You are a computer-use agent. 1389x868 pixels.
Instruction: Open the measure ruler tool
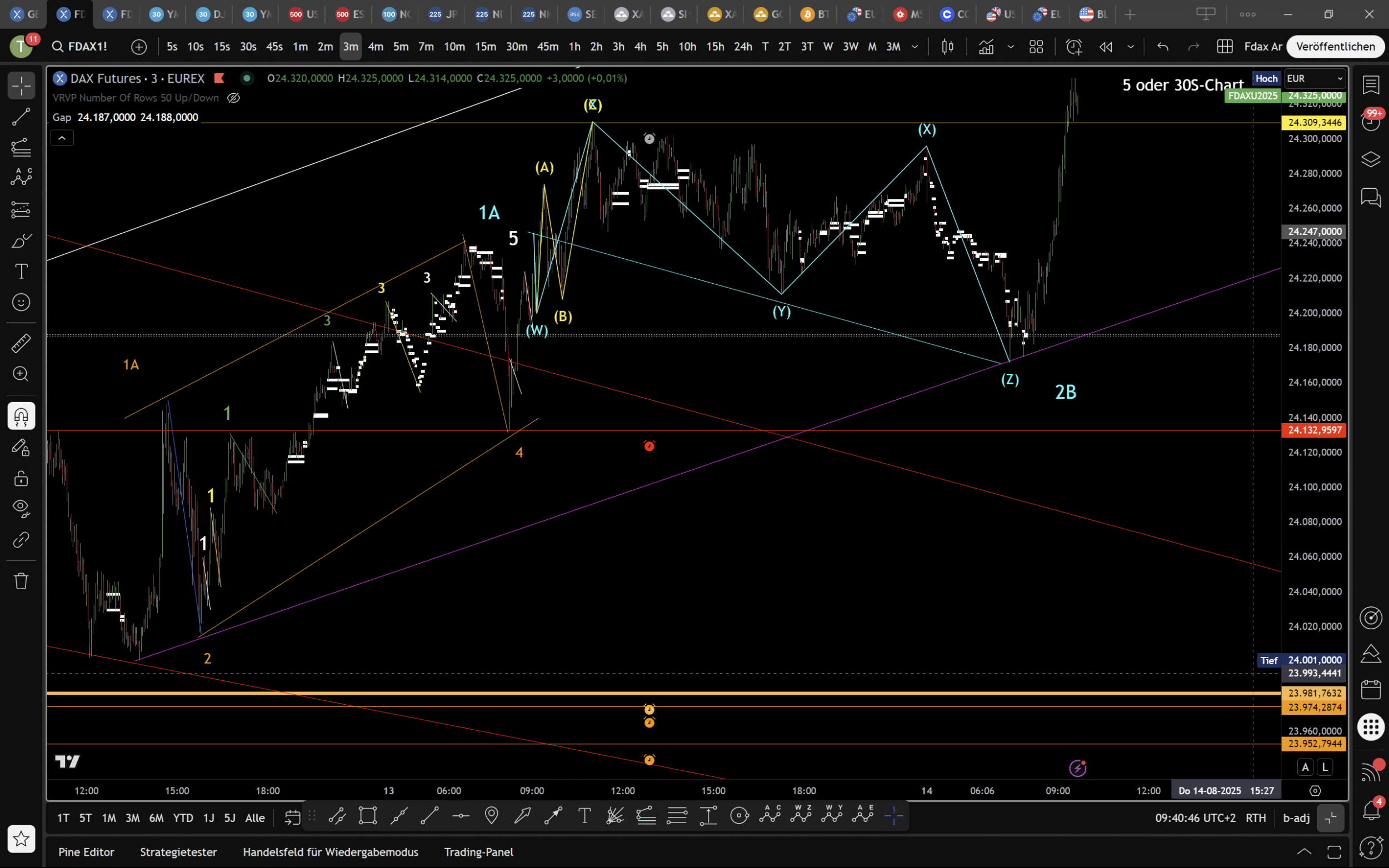[21, 343]
